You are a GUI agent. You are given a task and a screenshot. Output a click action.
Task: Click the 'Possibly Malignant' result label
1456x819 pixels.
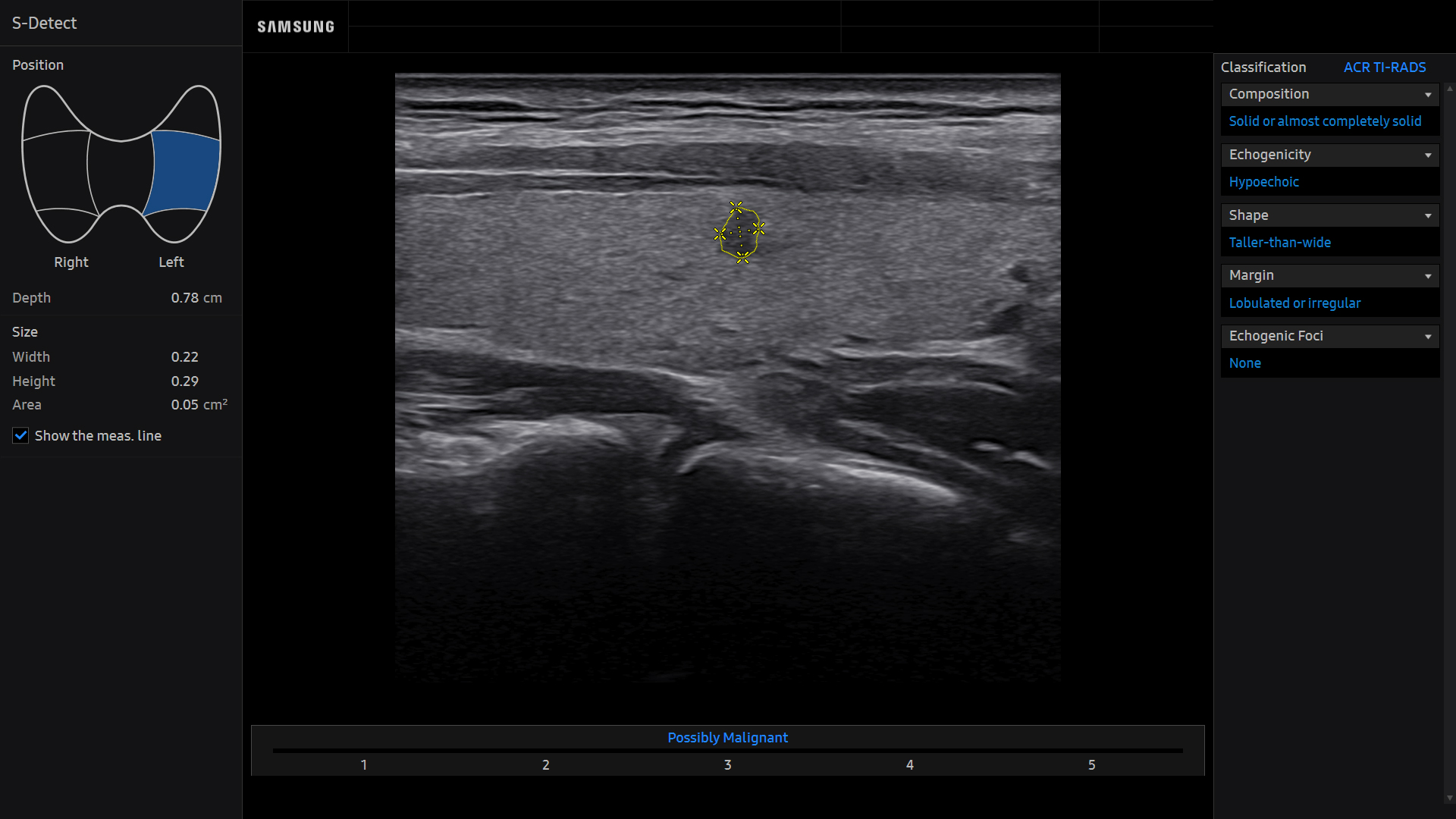[x=727, y=738]
